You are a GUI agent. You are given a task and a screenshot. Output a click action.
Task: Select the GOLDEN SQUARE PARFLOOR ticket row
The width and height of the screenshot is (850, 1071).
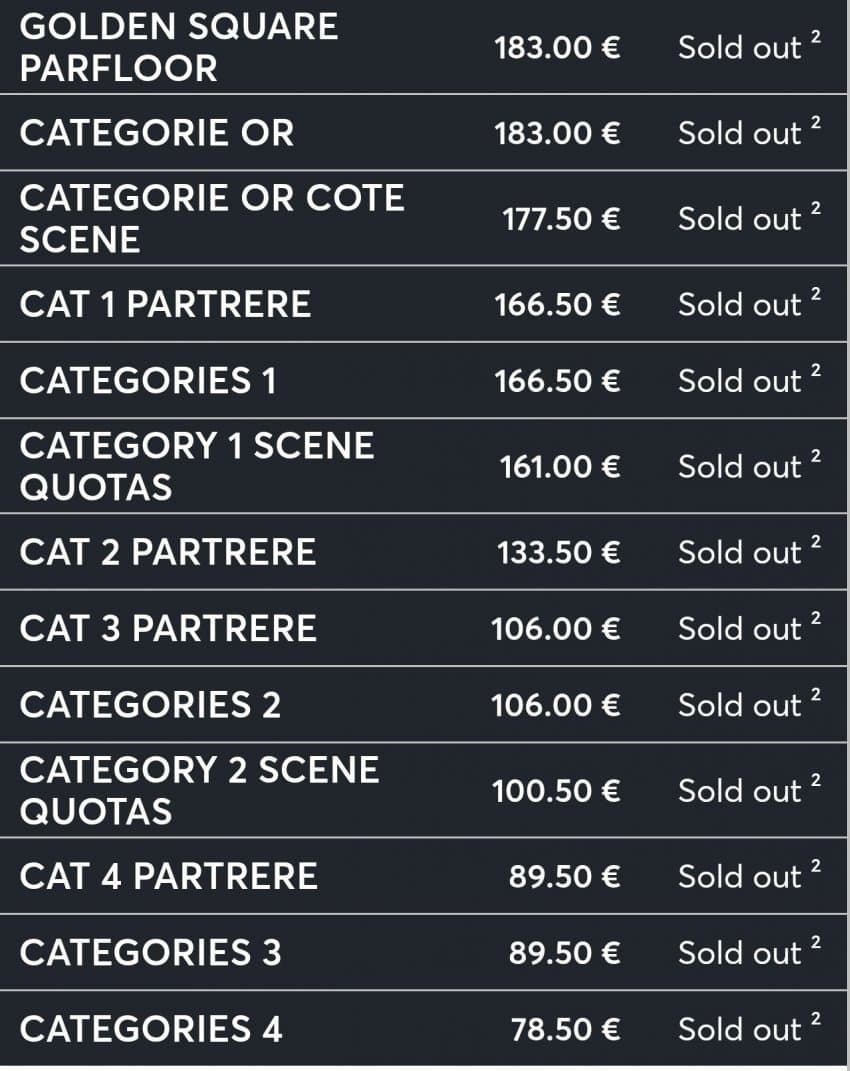pyautogui.click(x=179, y=47)
